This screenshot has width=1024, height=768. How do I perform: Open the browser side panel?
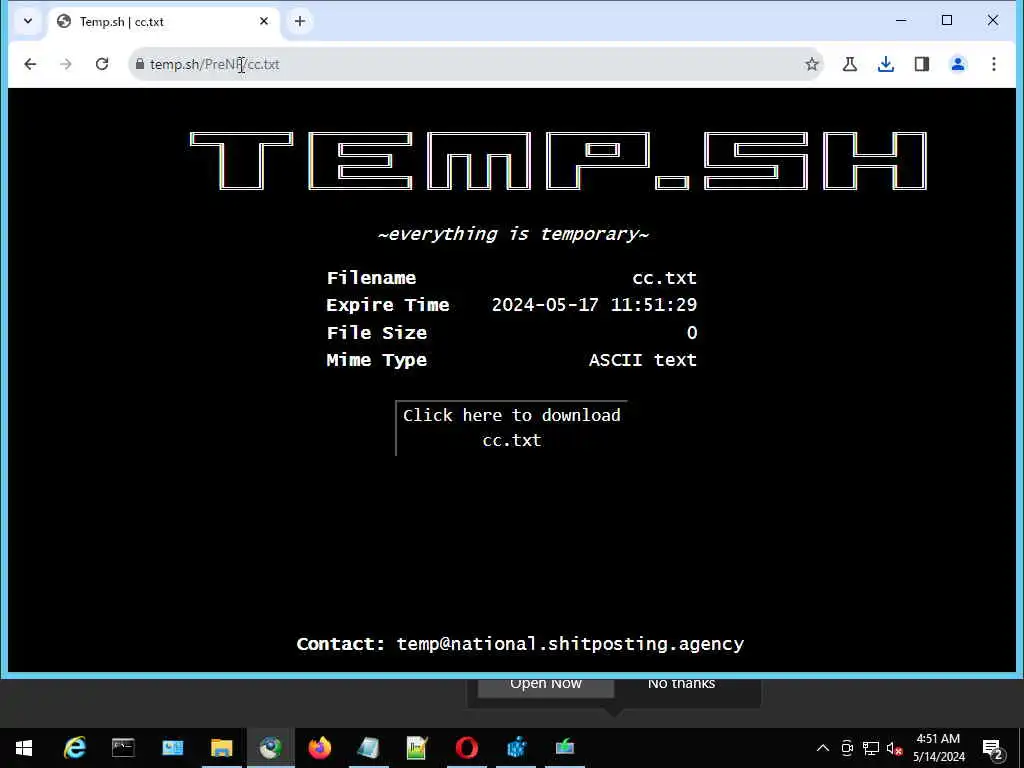tap(921, 64)
